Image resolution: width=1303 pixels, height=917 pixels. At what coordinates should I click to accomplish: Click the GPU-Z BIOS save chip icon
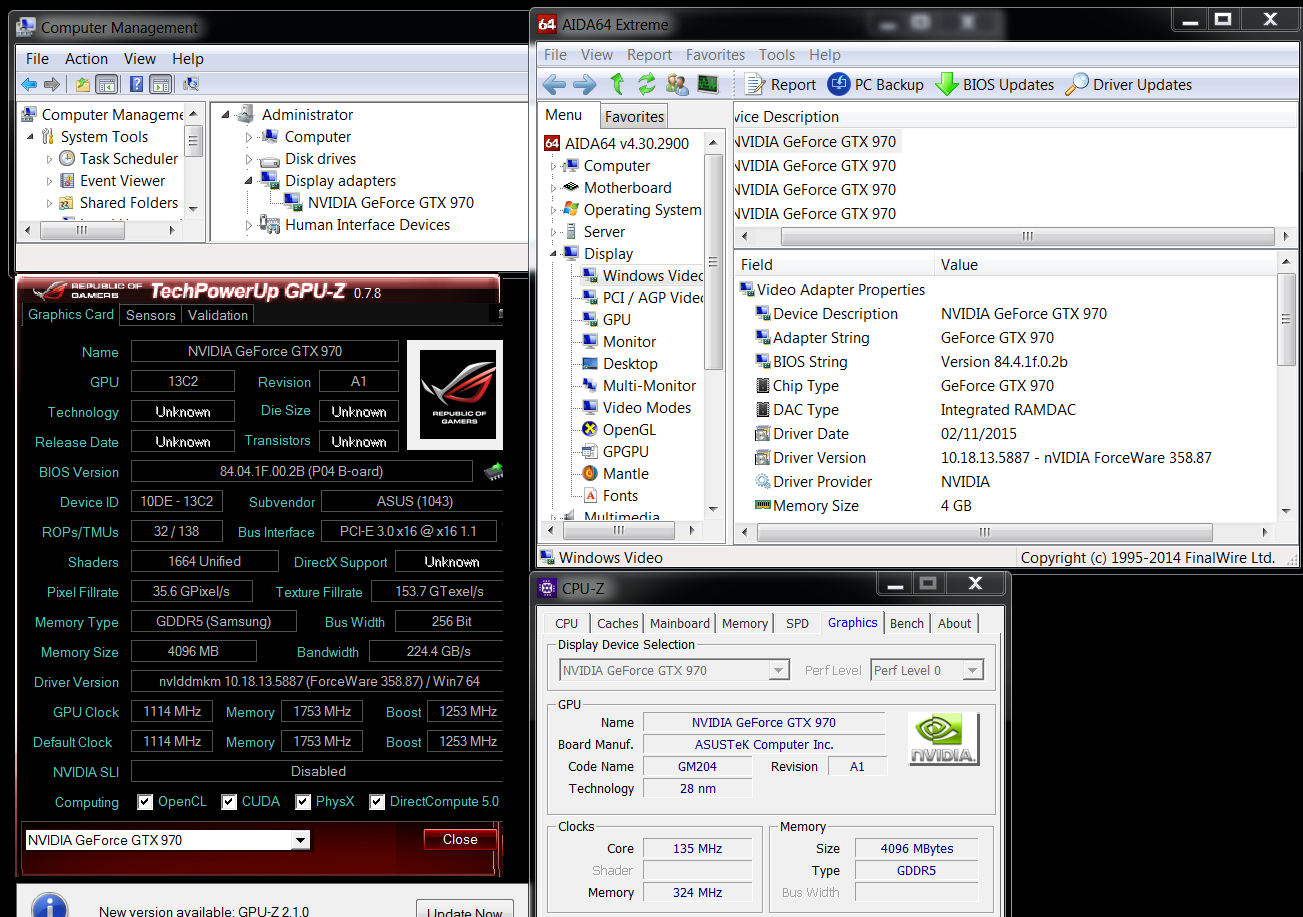tap(493, 471)
